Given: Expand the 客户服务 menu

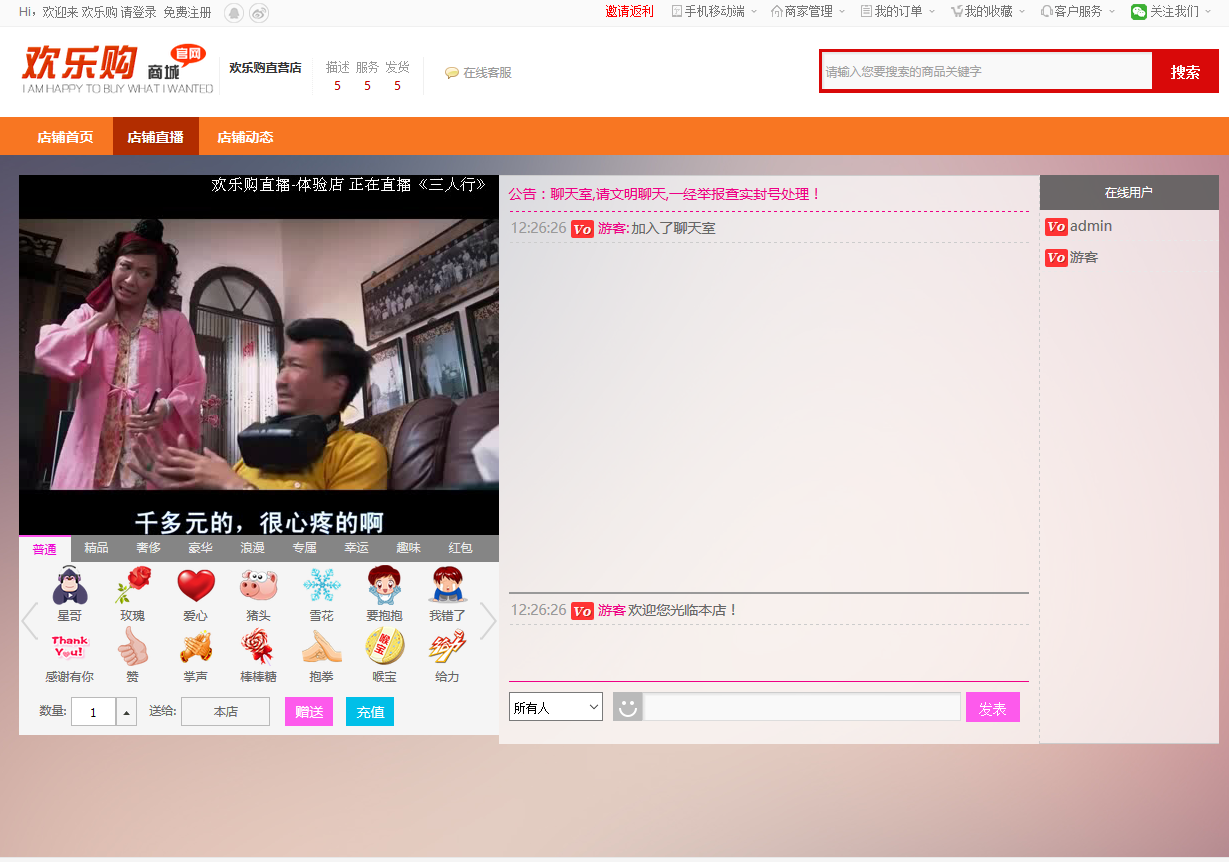Looking at the screenshot, I should pyautogui.click(x=1078, y=12).
